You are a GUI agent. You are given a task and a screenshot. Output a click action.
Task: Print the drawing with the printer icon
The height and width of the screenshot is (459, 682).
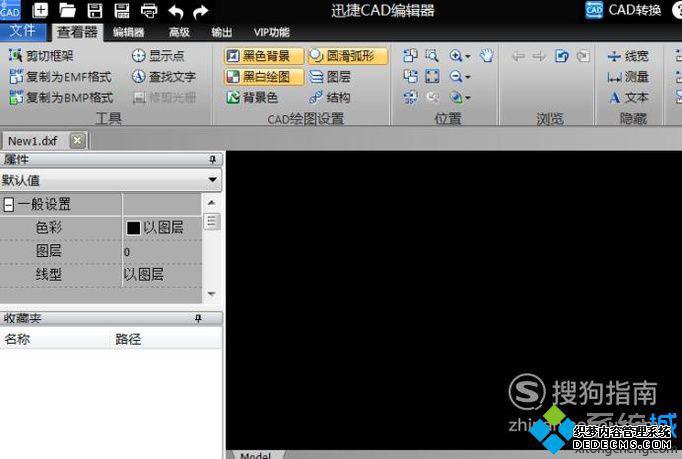(x=149, y=11)
